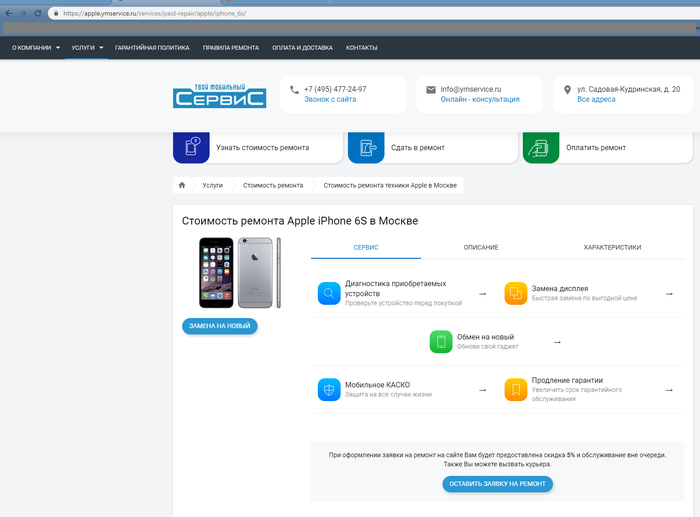Viewport: 700px width, 517px height.
Task: Switch to the ХАРАКТЕРИСТИКИ tab
Action: click(612, 247)
